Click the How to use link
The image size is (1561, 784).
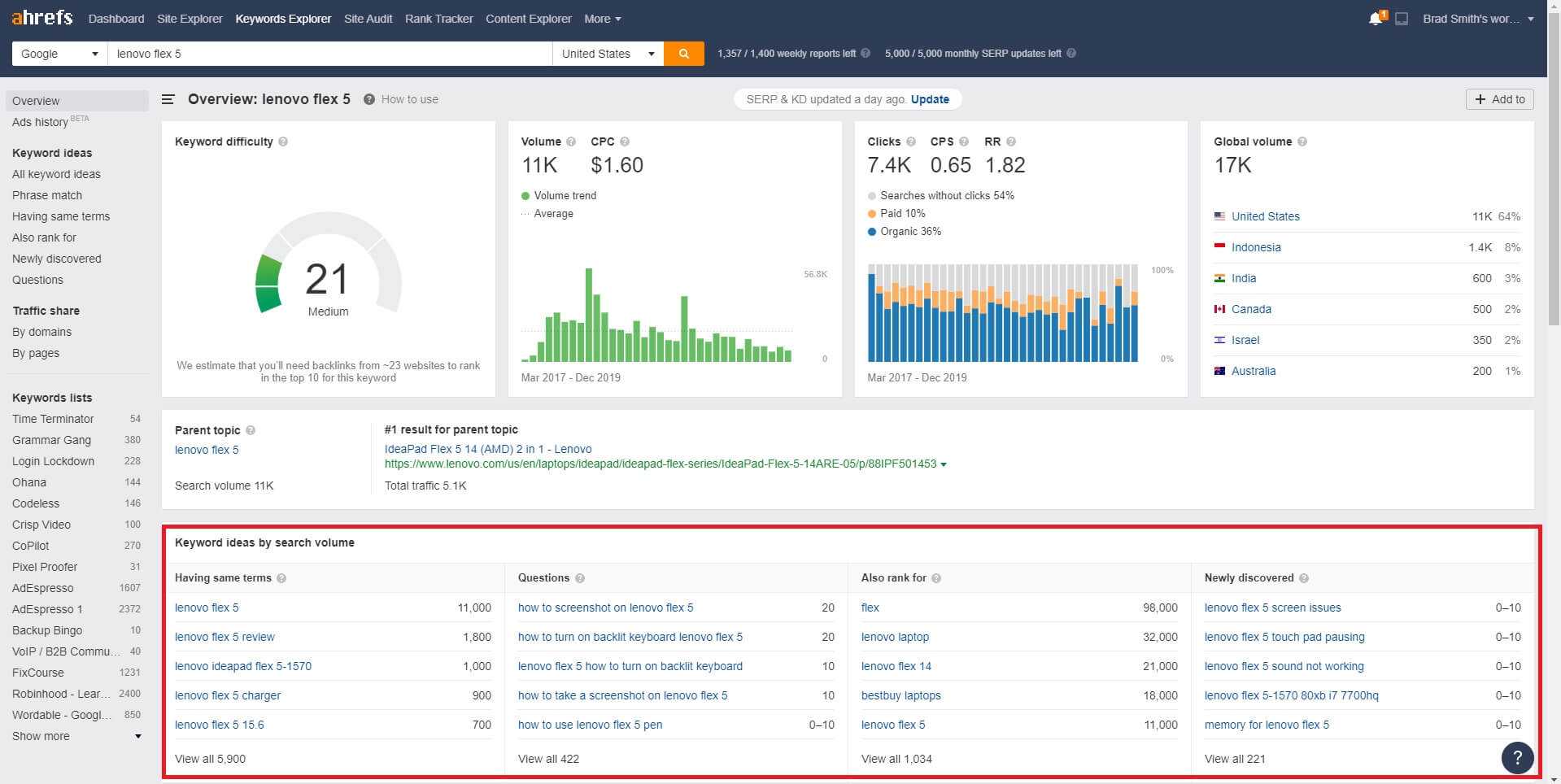(409, 99)
